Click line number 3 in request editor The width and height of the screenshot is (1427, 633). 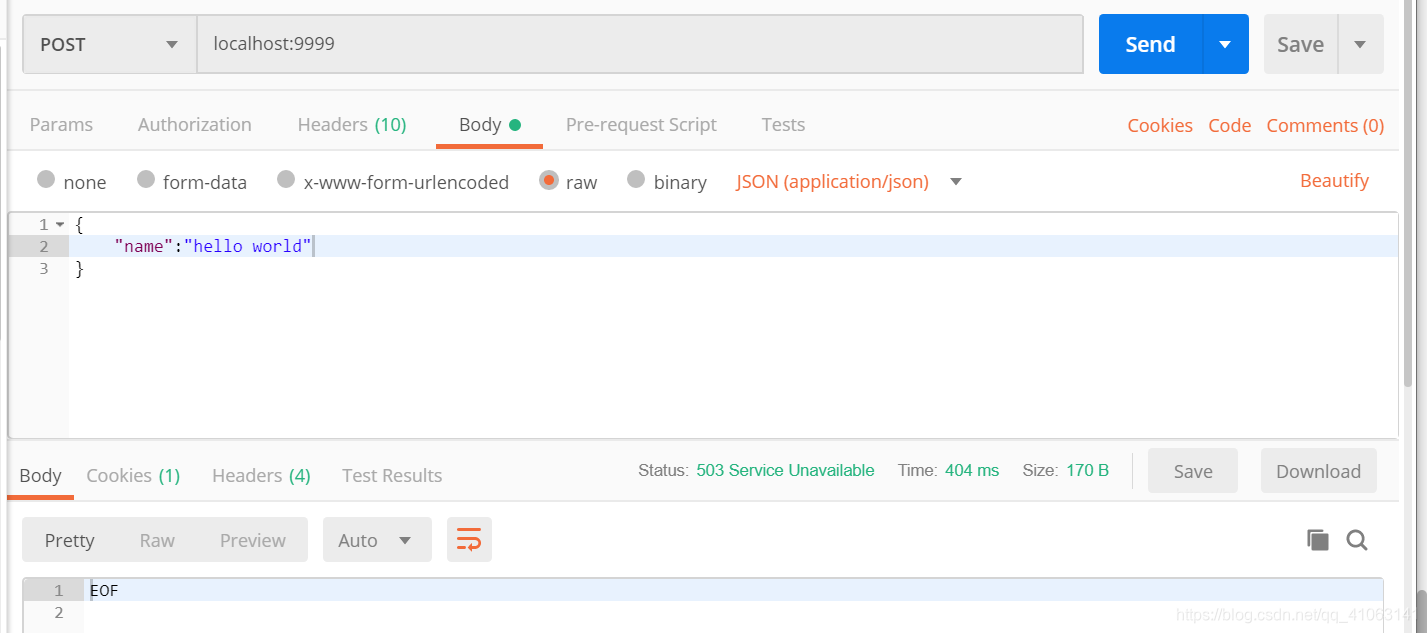pyautogui.click(x=43, y=268)
